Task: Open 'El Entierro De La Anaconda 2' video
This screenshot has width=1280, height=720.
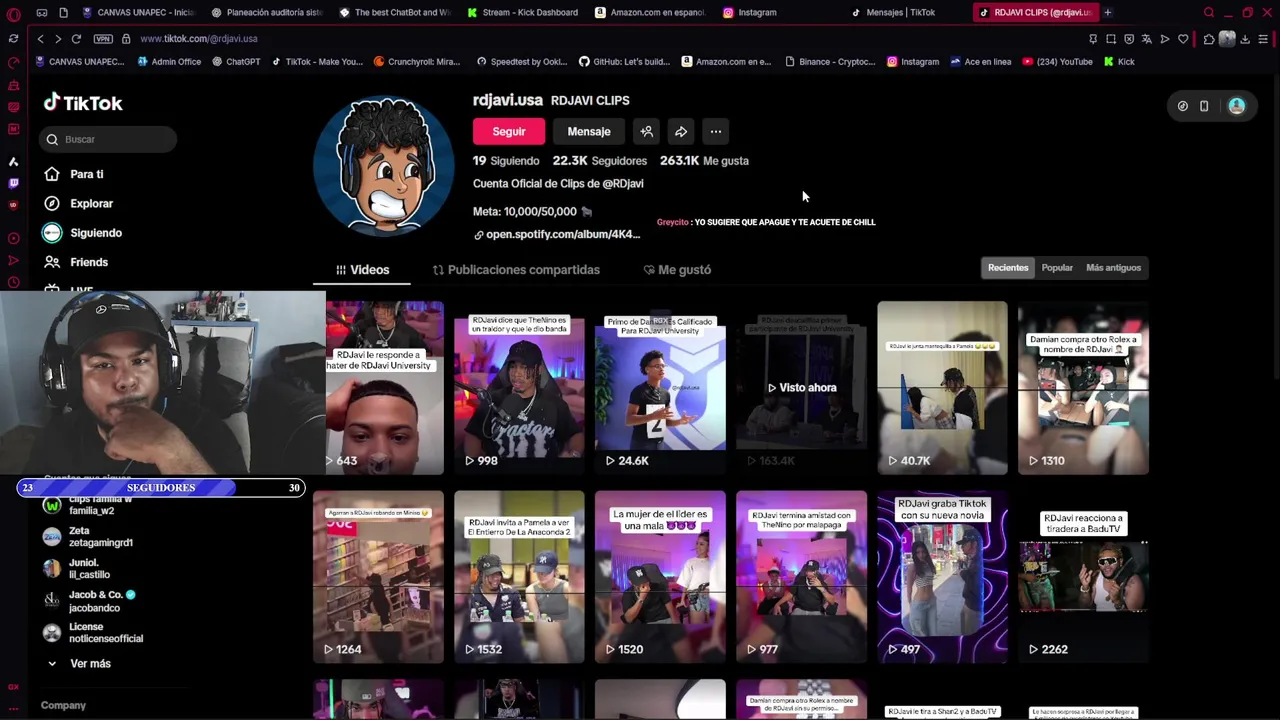Action: pos(519,576)
